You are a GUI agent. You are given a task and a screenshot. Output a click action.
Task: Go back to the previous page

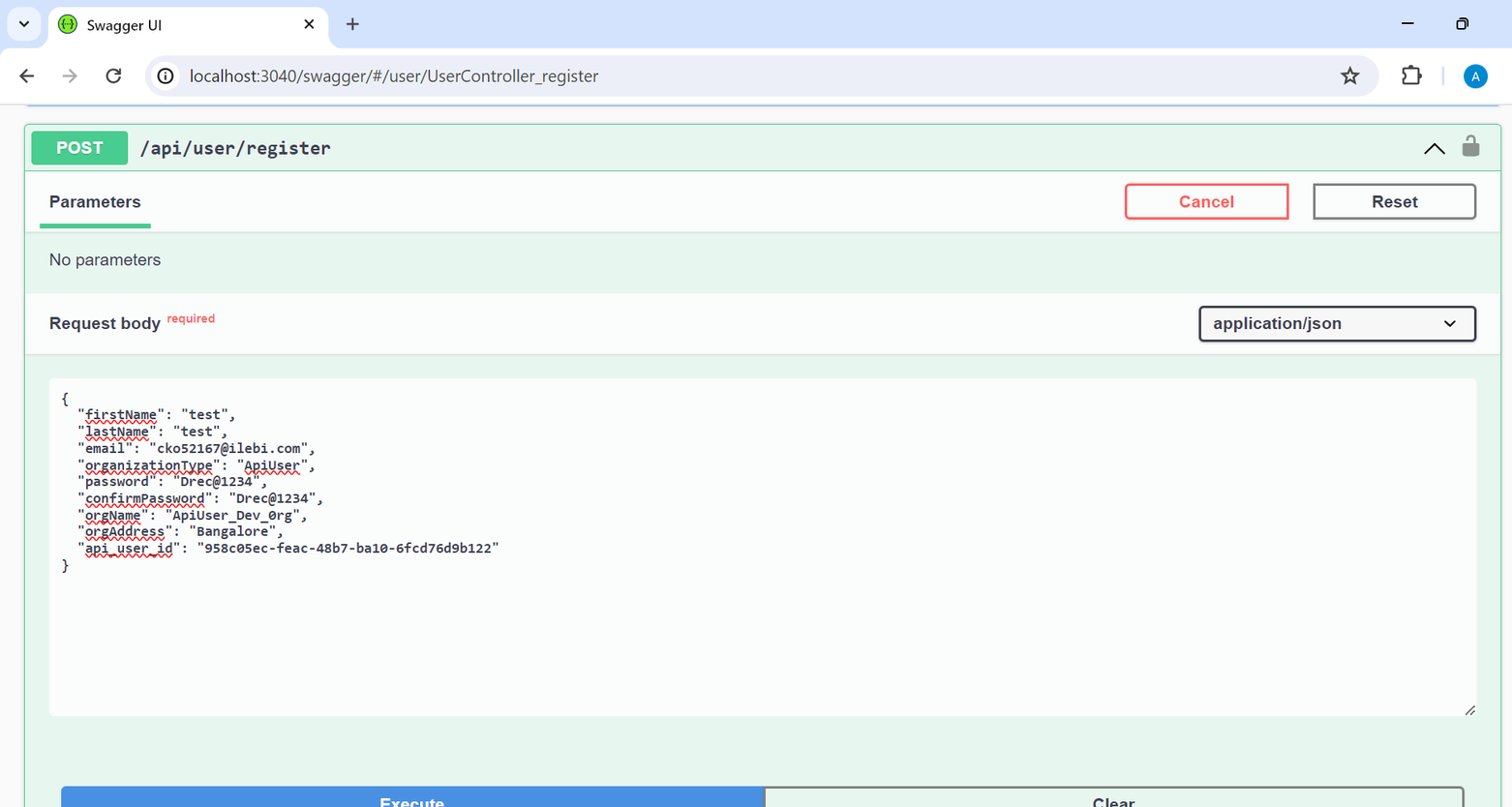click(x=27, y=75)
